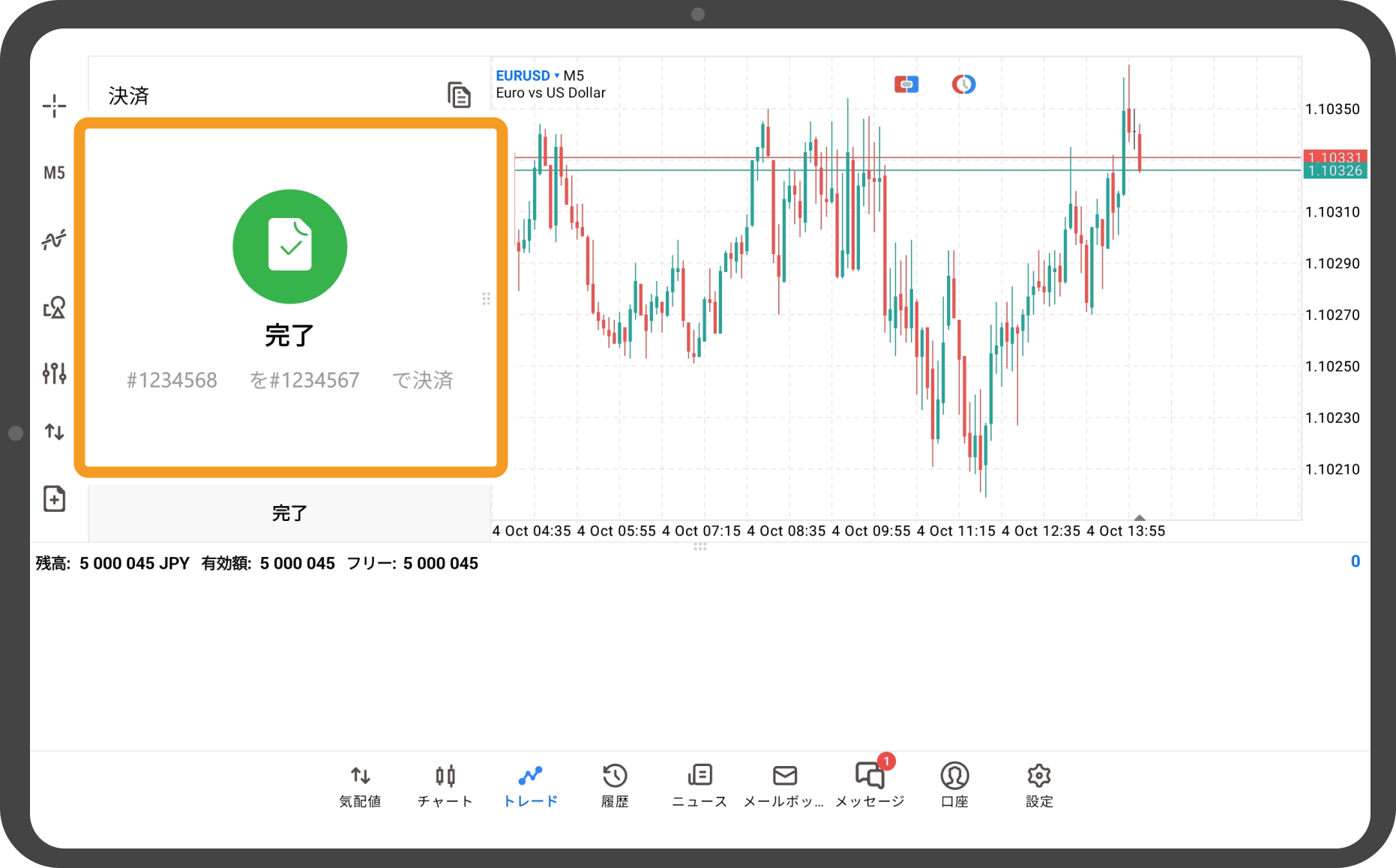Open the indicators icon in sidebar
The height and width of the screenshot is (868, 1396).
54,240
